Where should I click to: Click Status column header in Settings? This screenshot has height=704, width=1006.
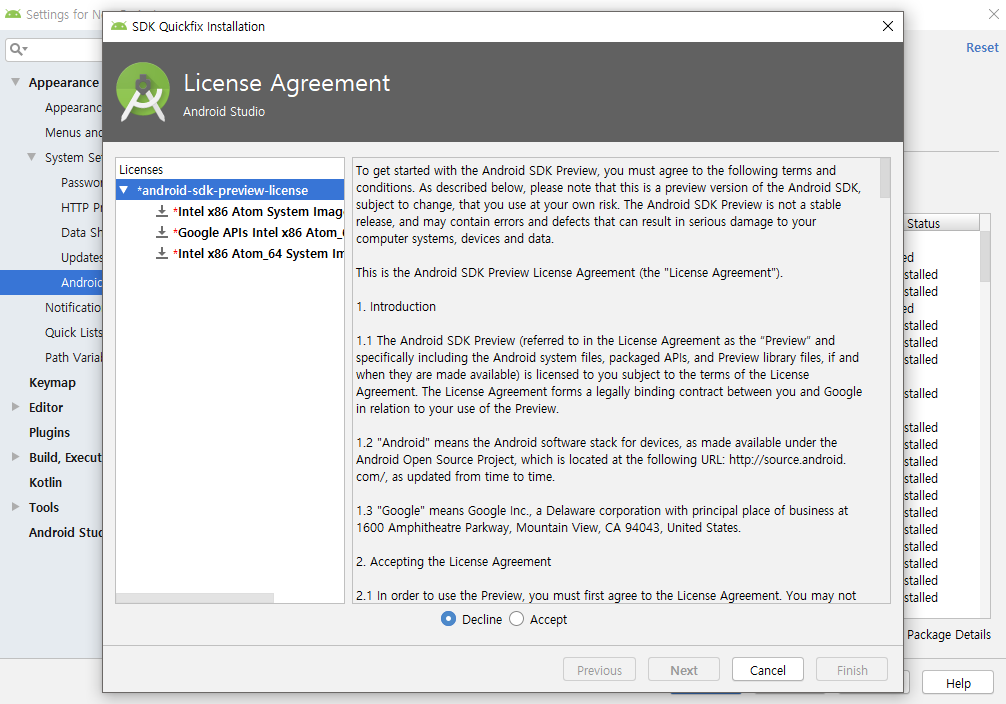click(x=942, y=223)
